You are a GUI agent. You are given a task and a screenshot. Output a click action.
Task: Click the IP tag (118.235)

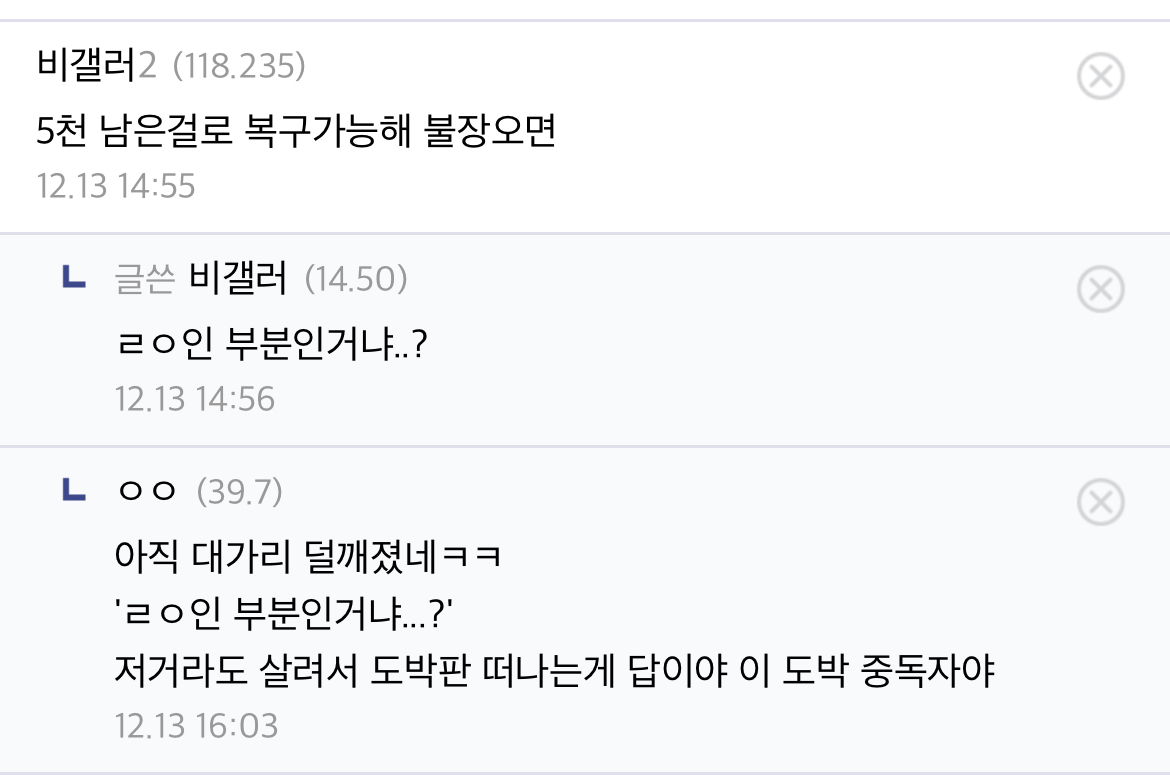[x=239, y=67]
